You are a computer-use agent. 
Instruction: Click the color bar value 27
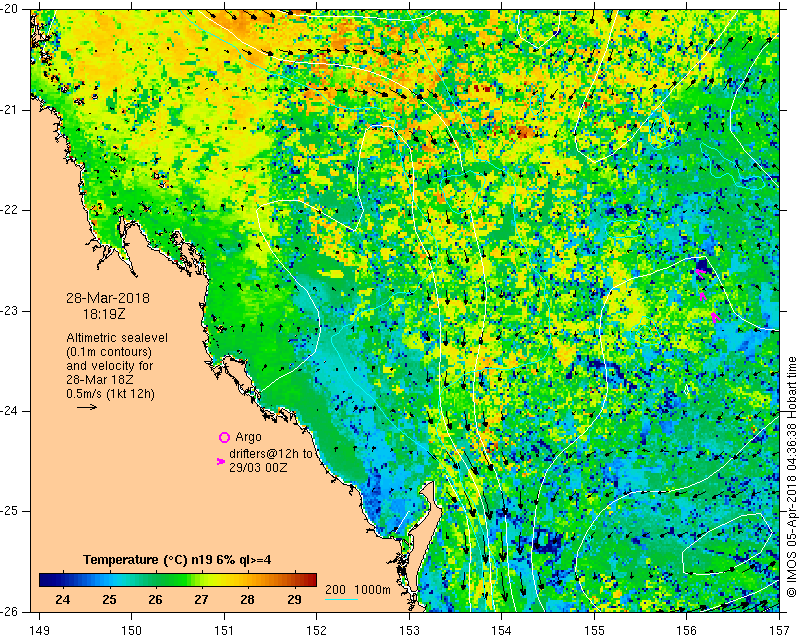click(201, 599)
